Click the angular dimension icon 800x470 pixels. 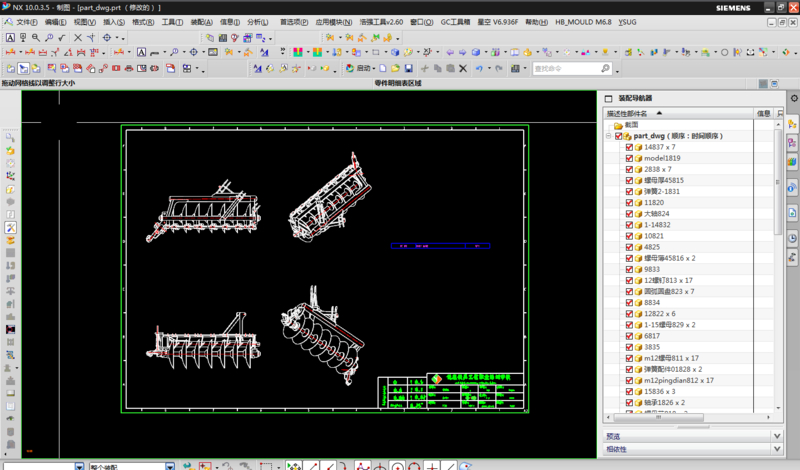tap(68, 52)
